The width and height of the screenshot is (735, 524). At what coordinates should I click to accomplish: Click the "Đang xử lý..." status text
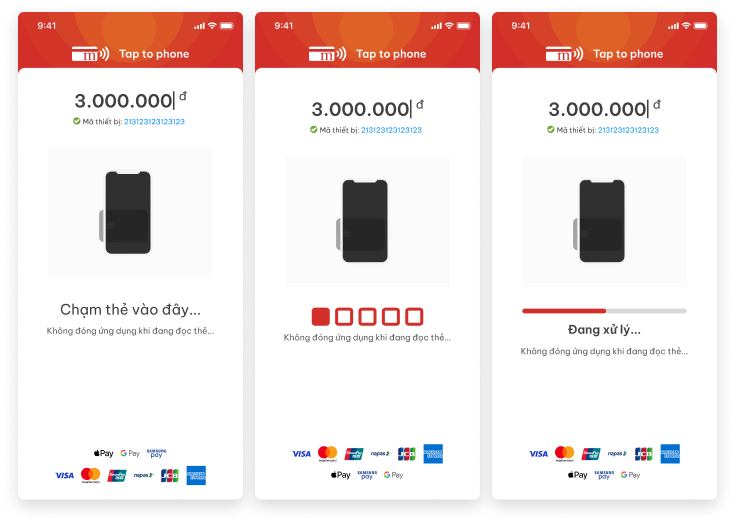pyautogui.click(x=604, y=330)
